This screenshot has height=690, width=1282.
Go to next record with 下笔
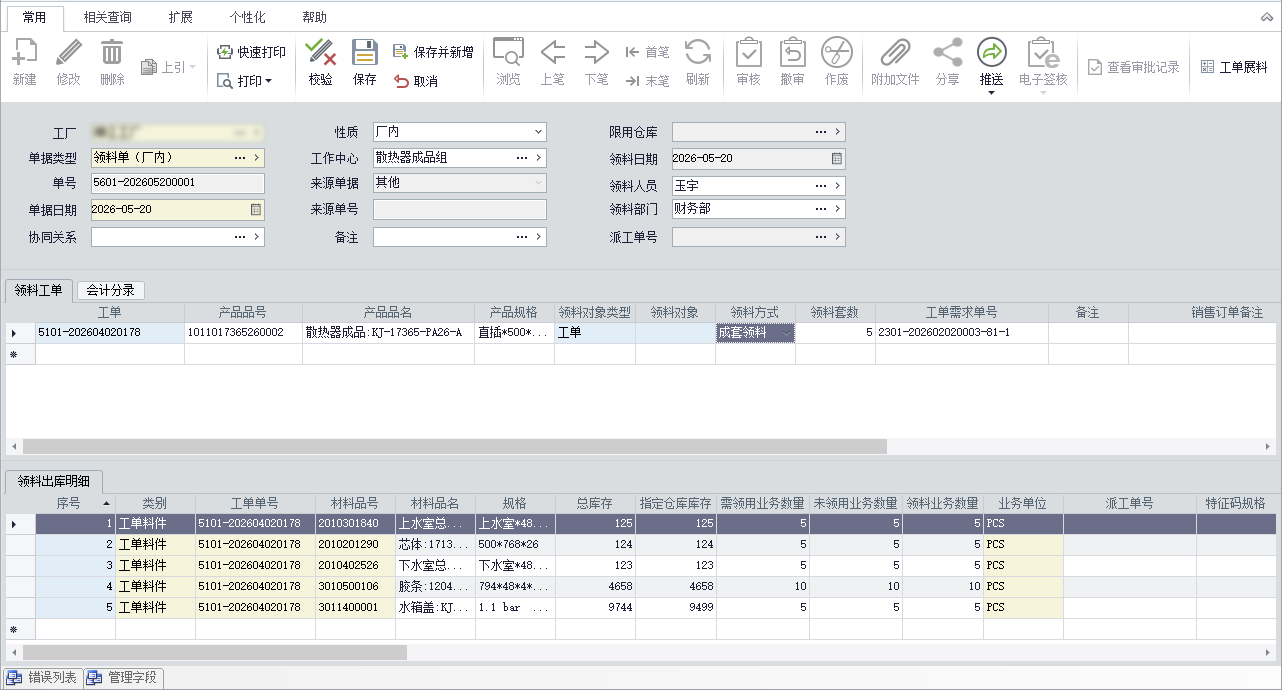[596, 52]
